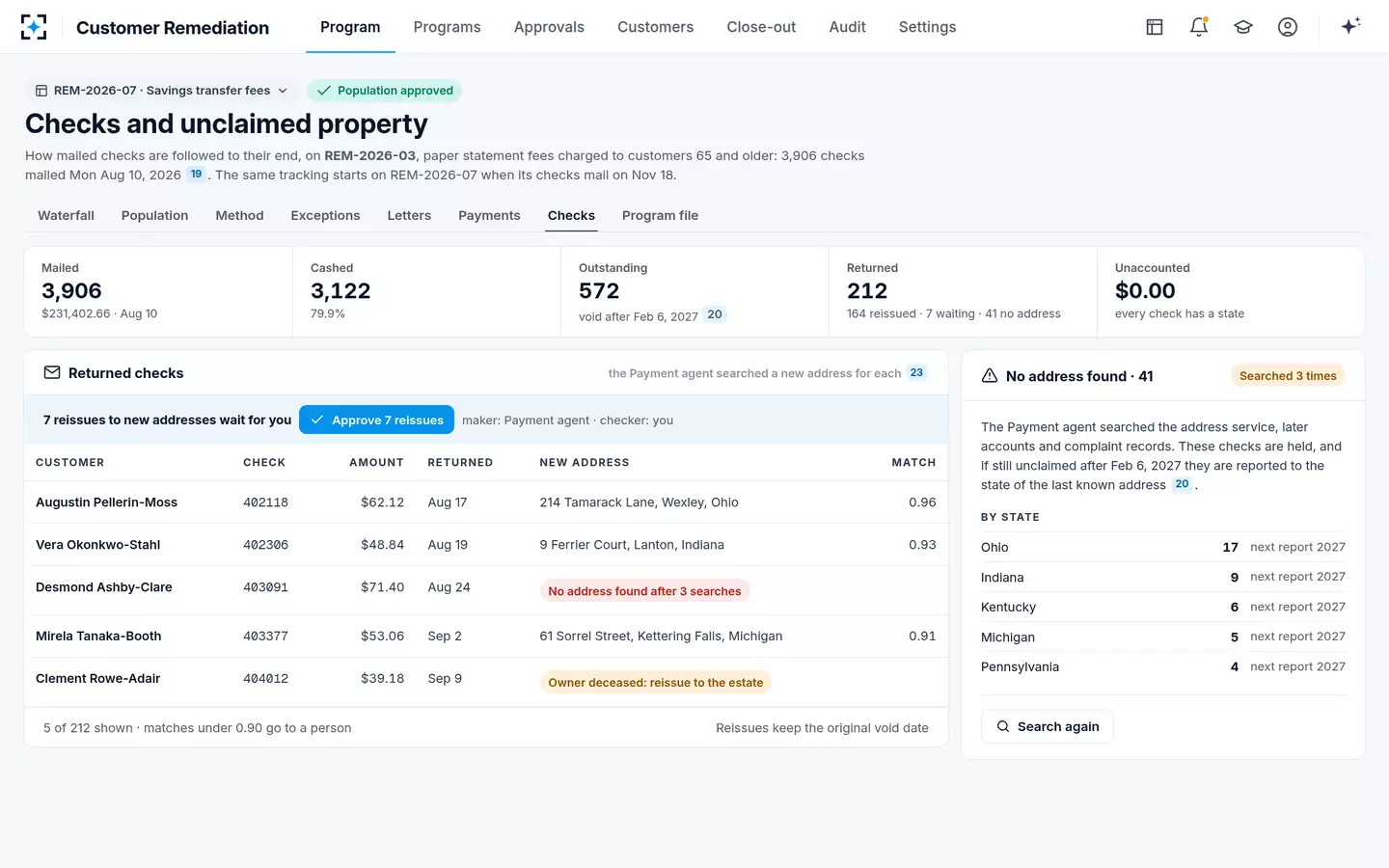Click the match score 0.96
1389x868 pixels.
tap(922, 502)
